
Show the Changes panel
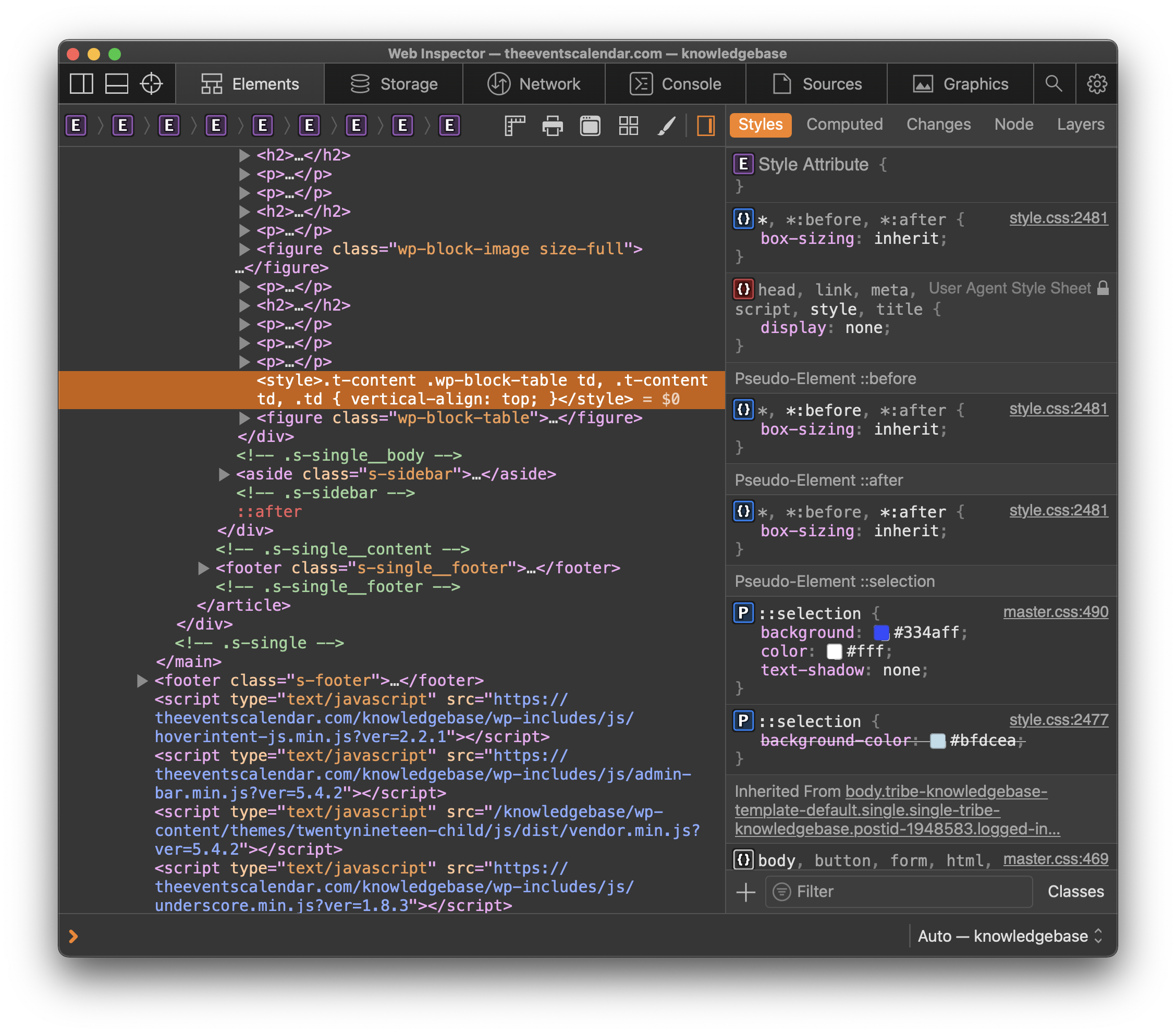[x=938, y=124]
